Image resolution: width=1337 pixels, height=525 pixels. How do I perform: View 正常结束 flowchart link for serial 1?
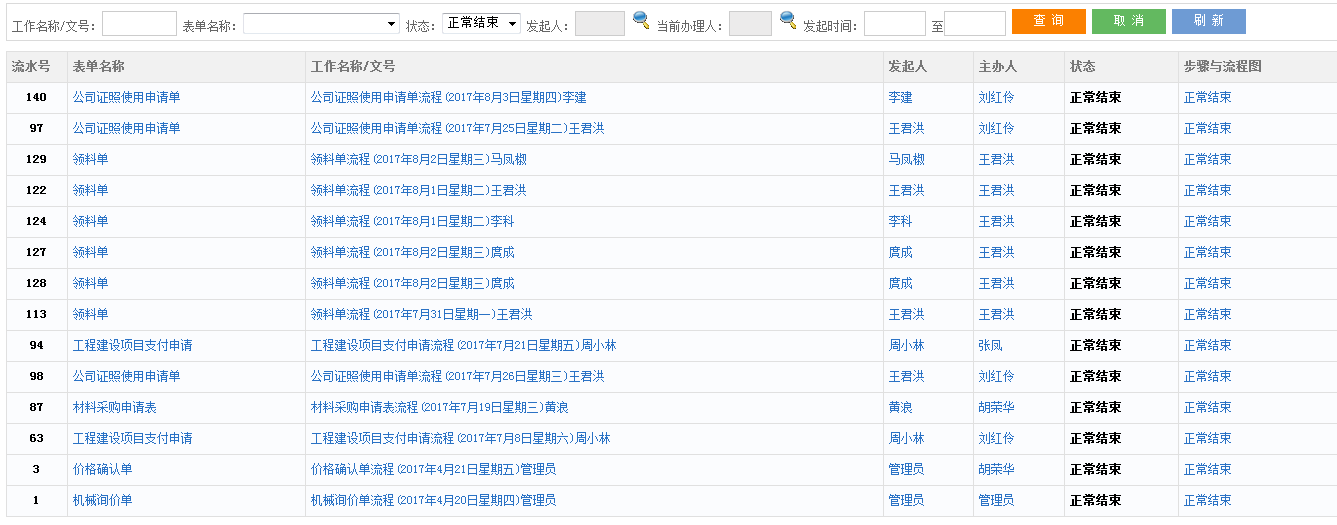click(1207, 501)
